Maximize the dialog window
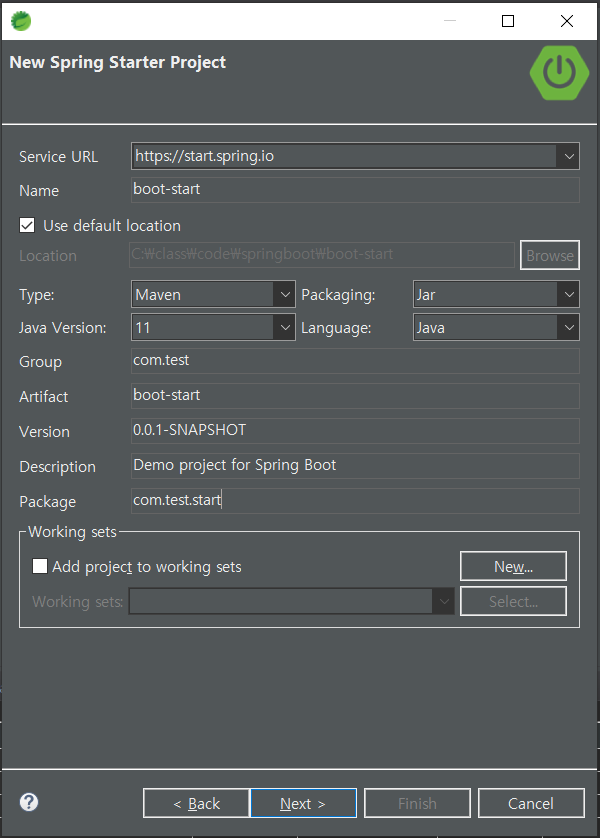Screen dimensions: 600x838 [508, 21]
